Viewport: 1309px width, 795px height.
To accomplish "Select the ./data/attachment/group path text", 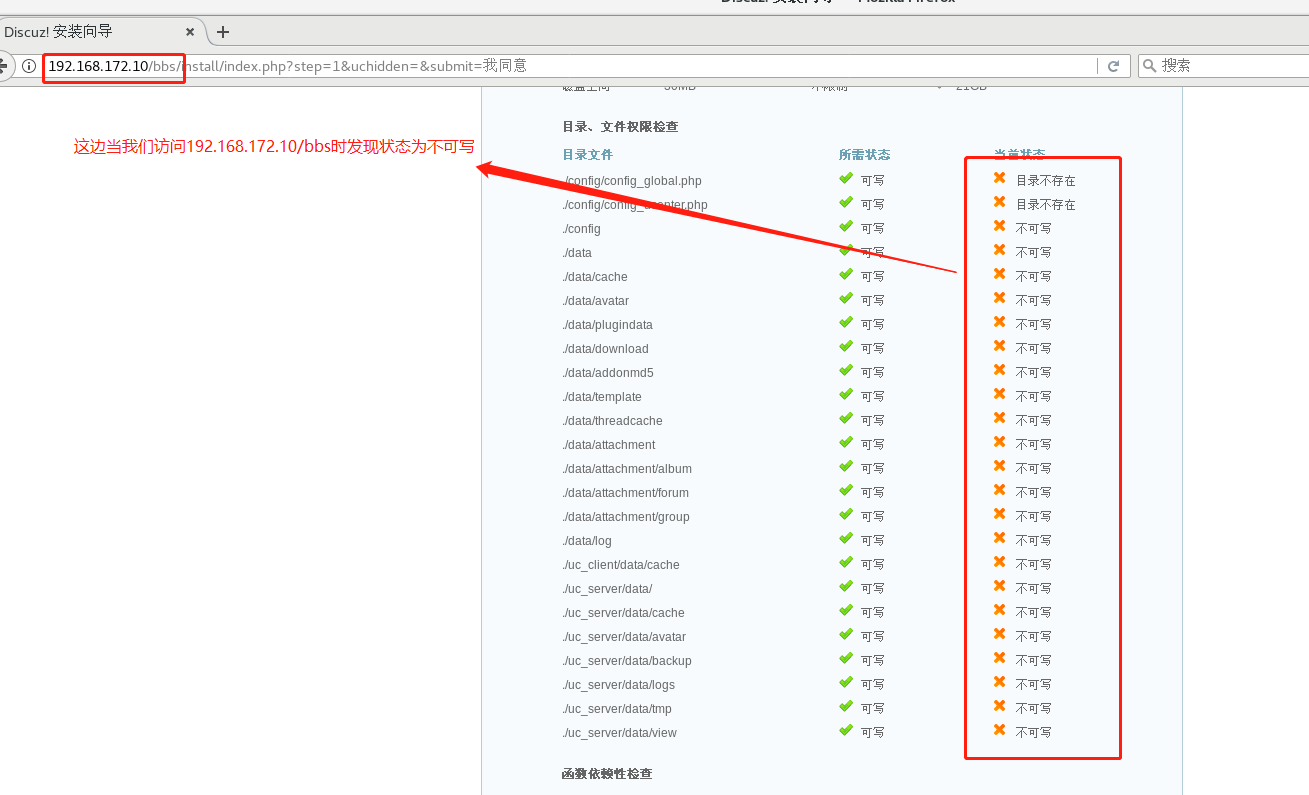I will pyautogui.click(x=626, y=517).
